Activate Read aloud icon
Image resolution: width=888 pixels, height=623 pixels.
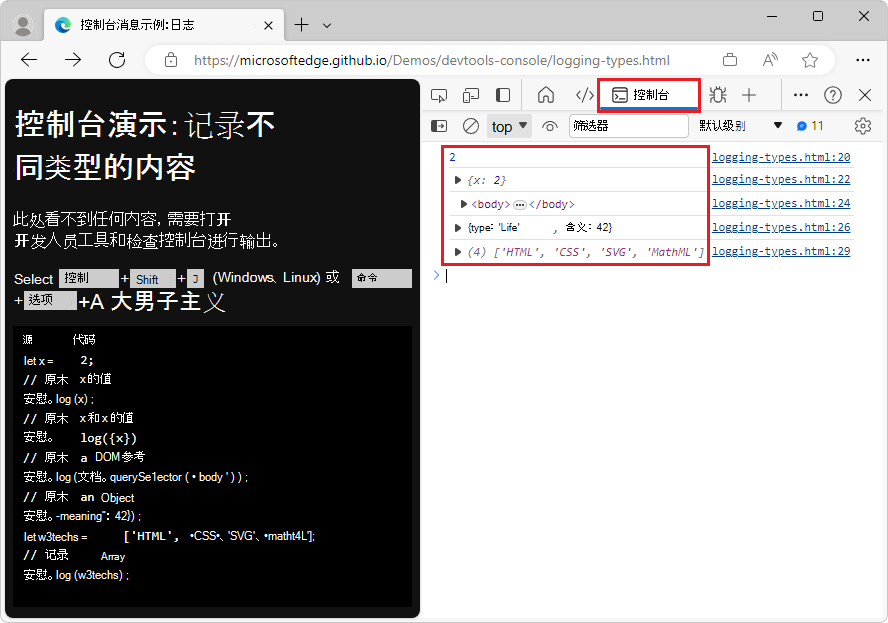tap(770, 60)
